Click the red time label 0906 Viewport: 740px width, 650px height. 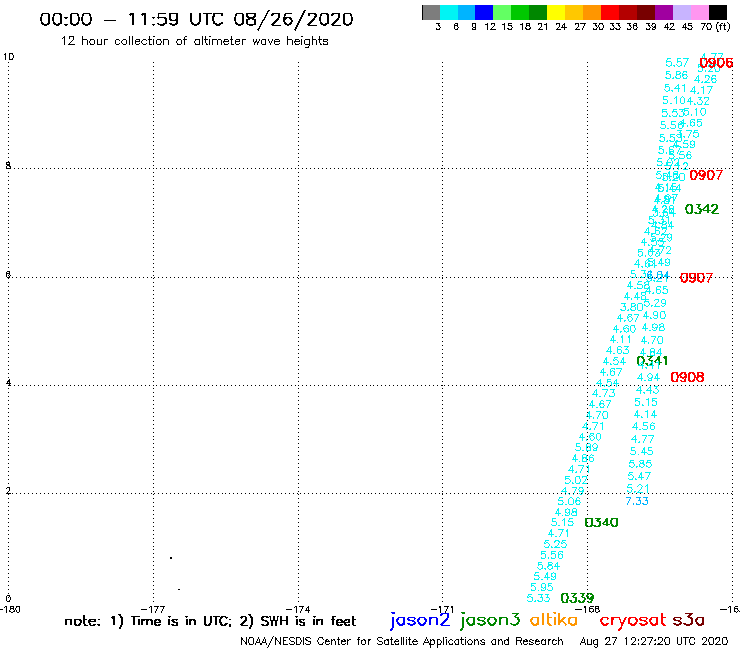coord(716,63)
